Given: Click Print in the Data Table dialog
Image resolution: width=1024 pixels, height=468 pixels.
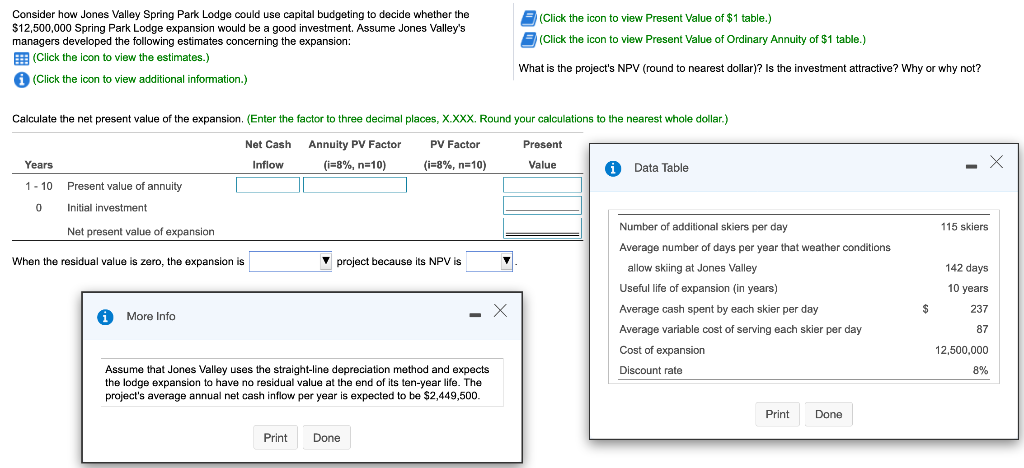Looking at the screenshot, I should click(777, 414).
